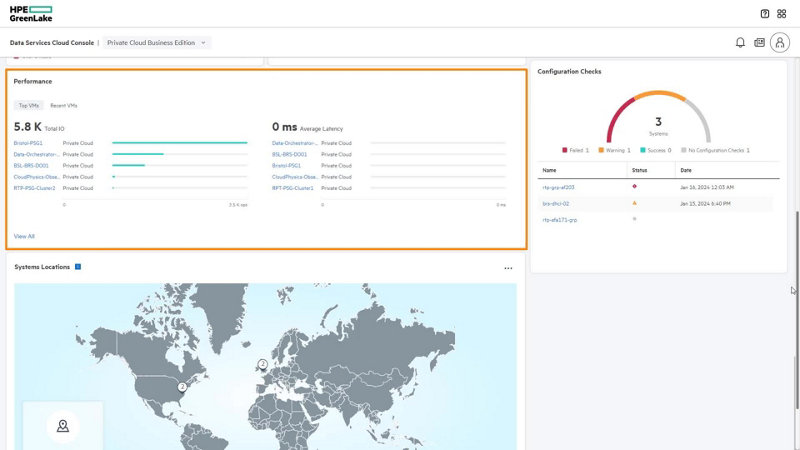Click the red failed status diamond icon
Viewport: 800px width, 450px height.
coord(634,186)
